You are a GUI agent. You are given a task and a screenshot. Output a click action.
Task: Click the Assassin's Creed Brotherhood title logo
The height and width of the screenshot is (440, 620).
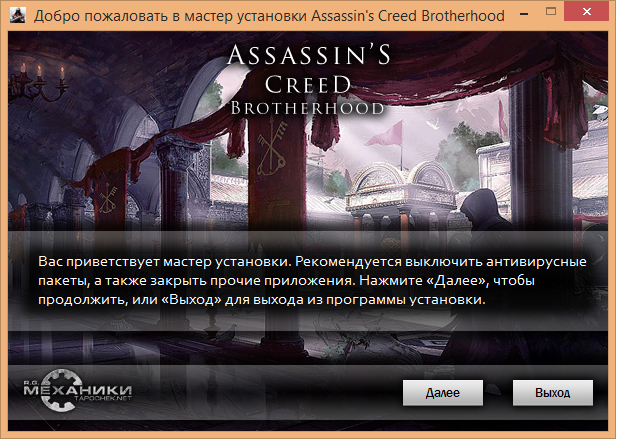coord(308,79)
